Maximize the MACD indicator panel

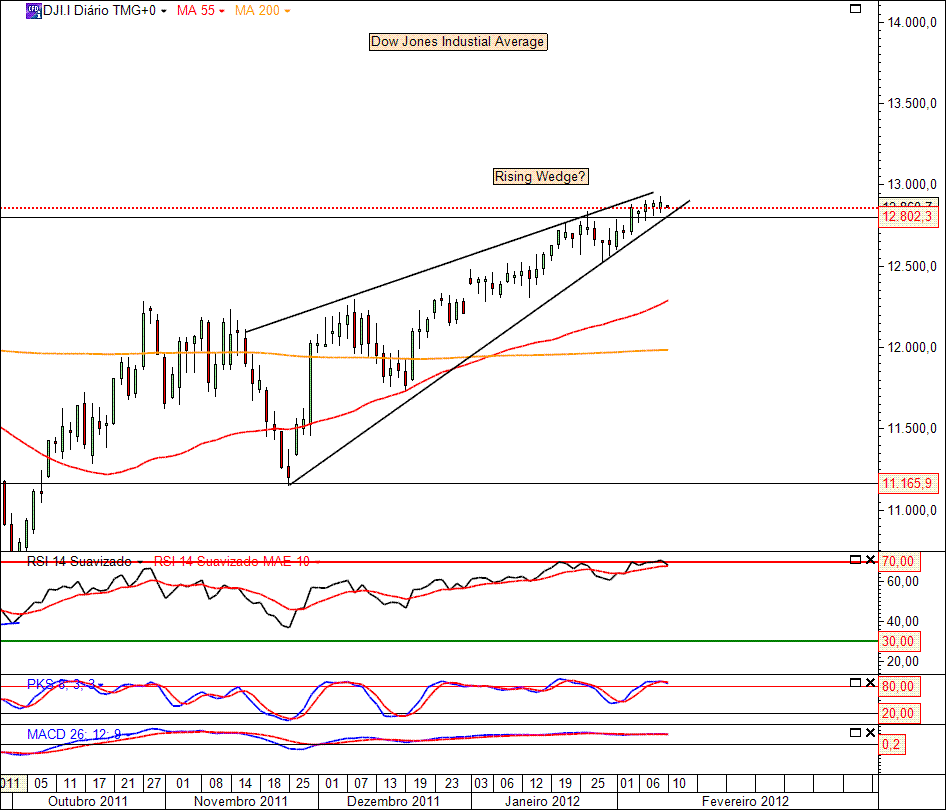pyautogui.click(x=855, y=732)
